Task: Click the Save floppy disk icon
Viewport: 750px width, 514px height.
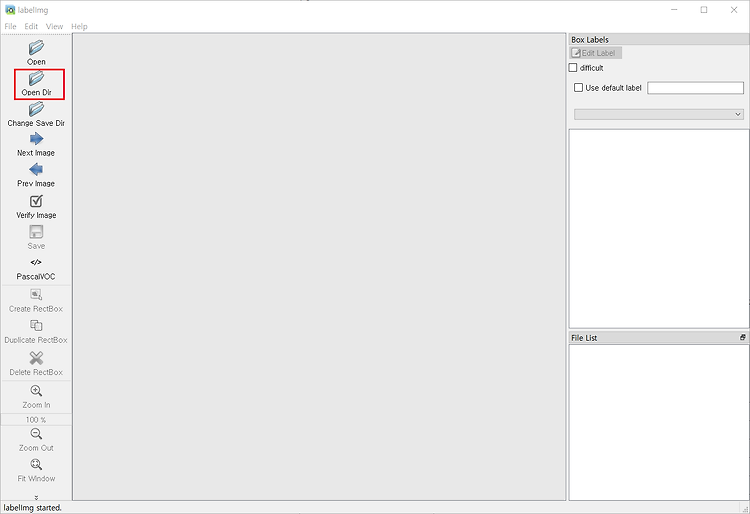Action: point(36,232)
